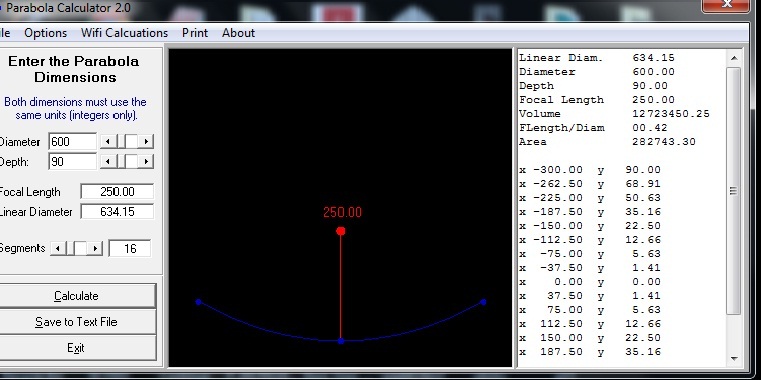Increase Segments with right arrow
The height and width of the screenshot is (380, 761).
pos(95,248)
